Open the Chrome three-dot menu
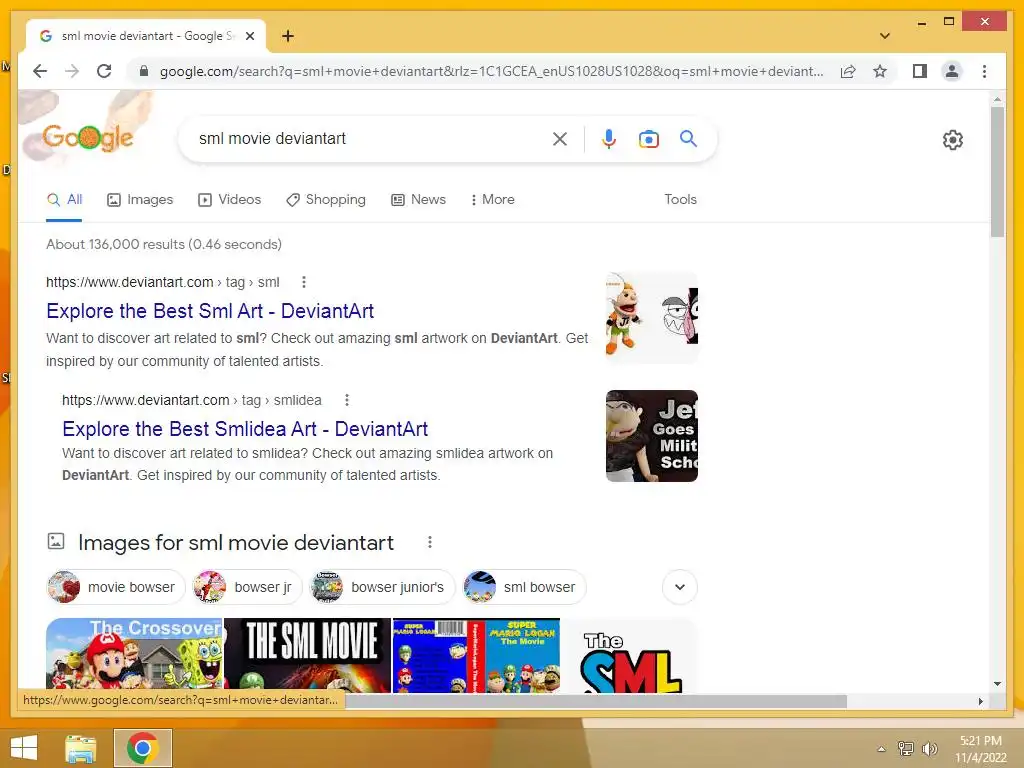Screen dimensions: 1024x768 pos(984,71)
